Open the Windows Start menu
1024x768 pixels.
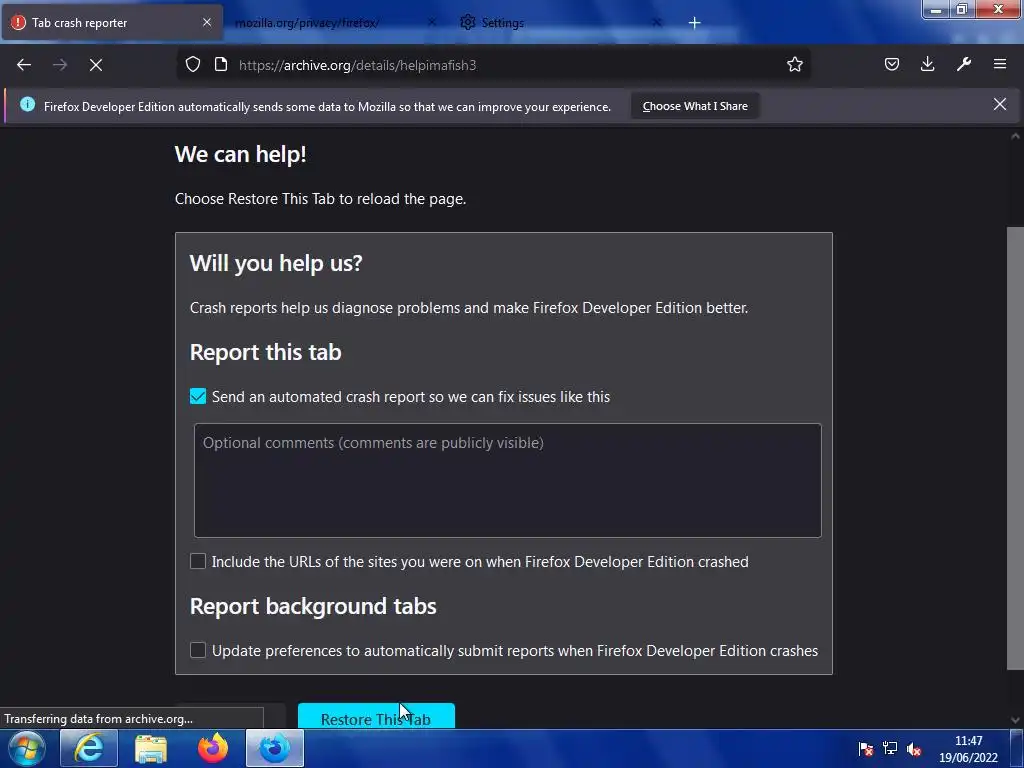(x=27, y=748)
